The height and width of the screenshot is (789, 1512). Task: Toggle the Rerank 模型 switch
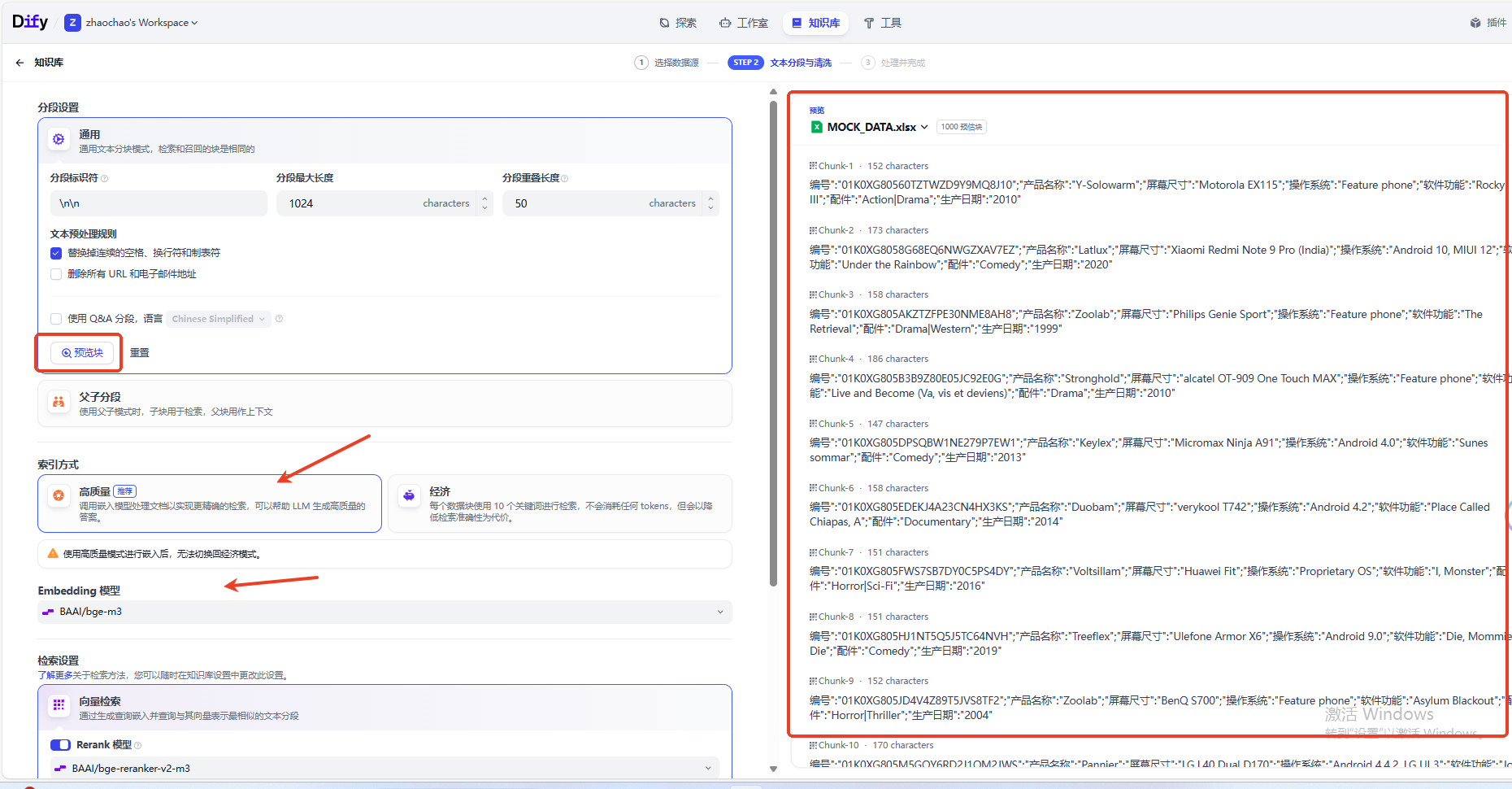(60, 745)
